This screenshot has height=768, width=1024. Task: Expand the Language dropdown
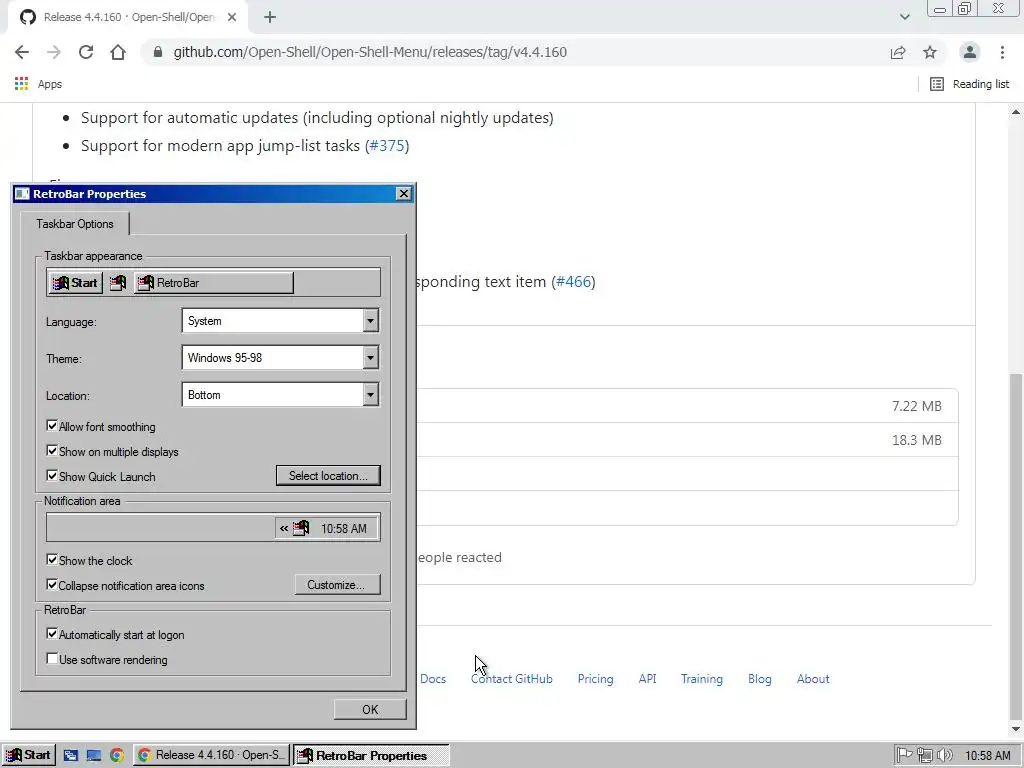370,321
